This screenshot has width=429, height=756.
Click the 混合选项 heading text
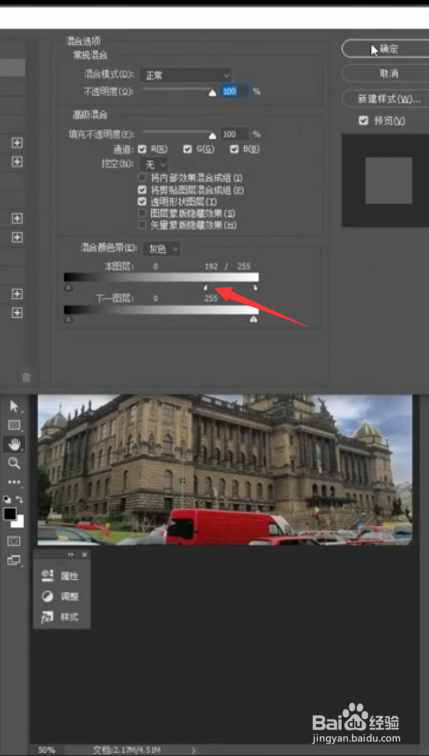83,41
